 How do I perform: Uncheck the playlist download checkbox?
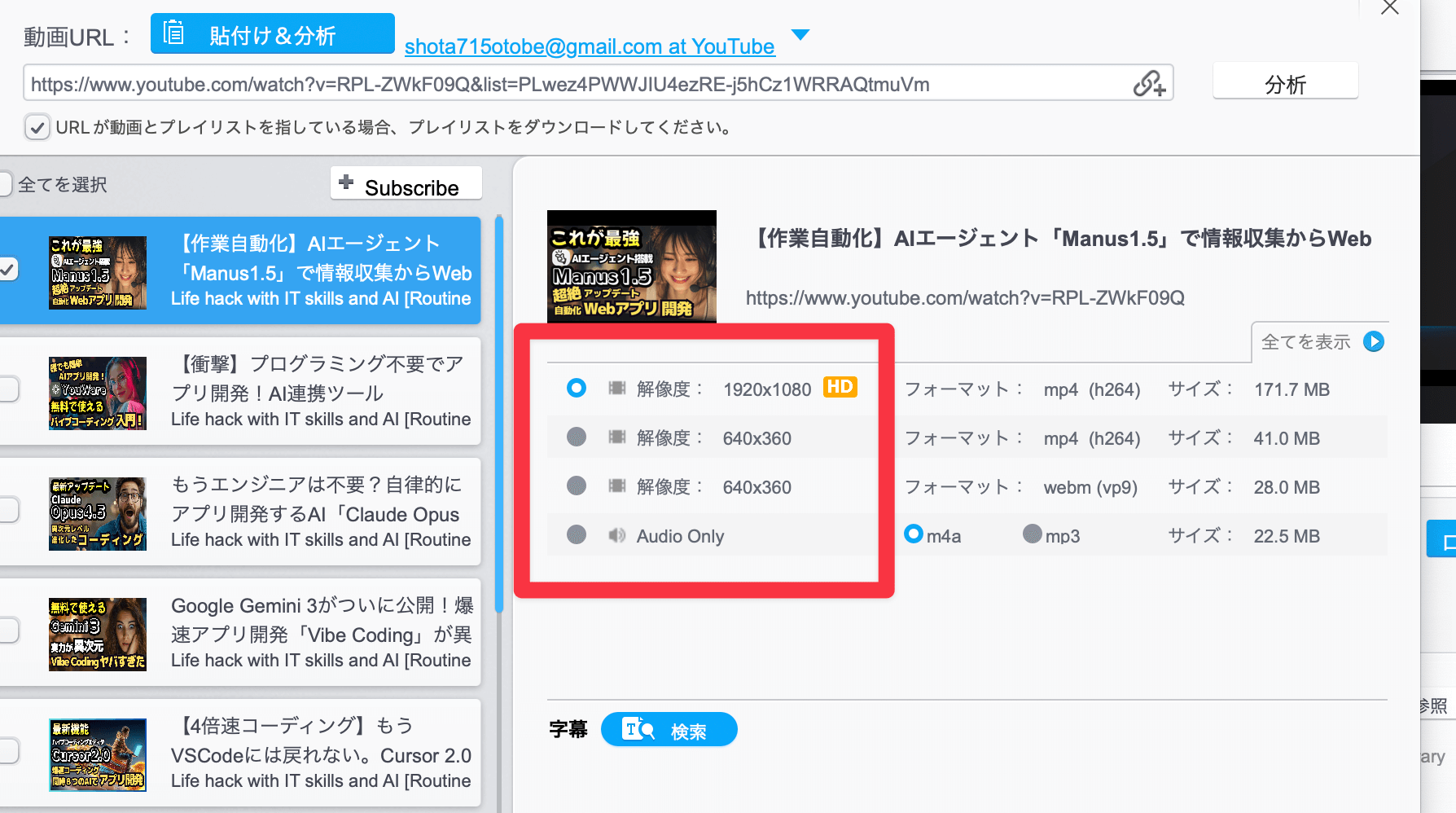[37, 127]
